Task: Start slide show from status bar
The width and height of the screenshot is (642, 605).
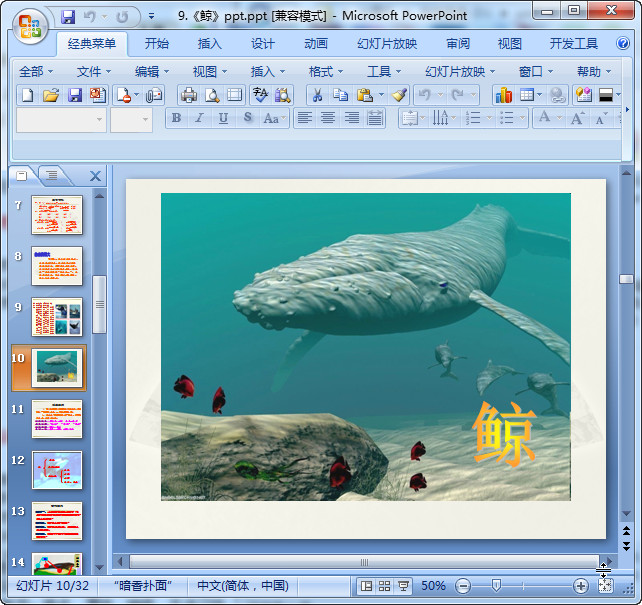Action: (403, 586)
